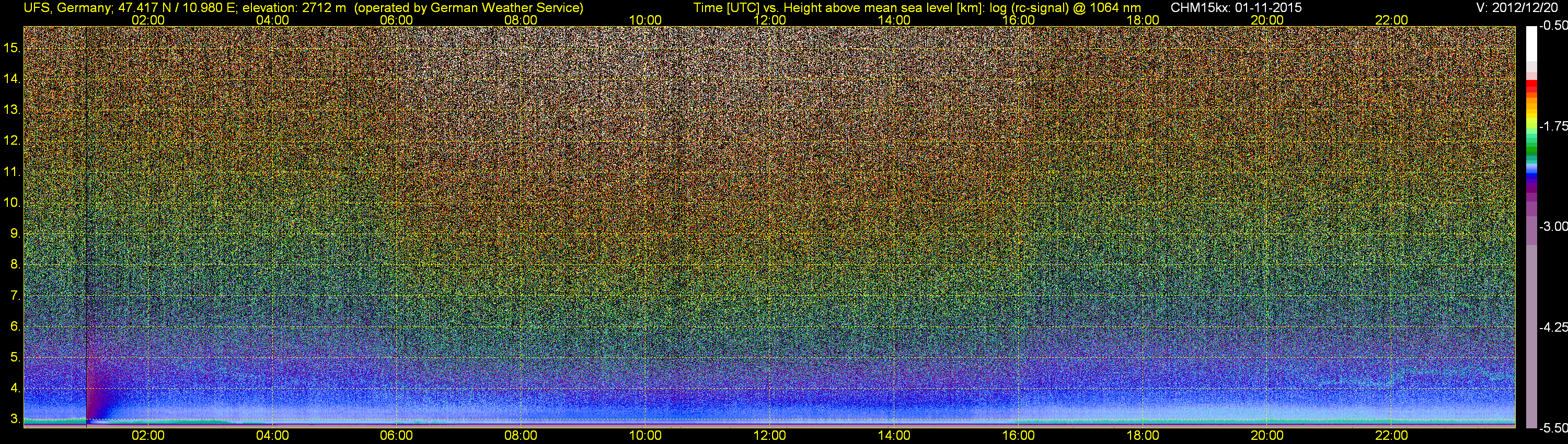Select the 16:00 tick on the lower time axis
Viewport: 1568px width, 444px height.
pyautogui.click(x=1018, y=436)
